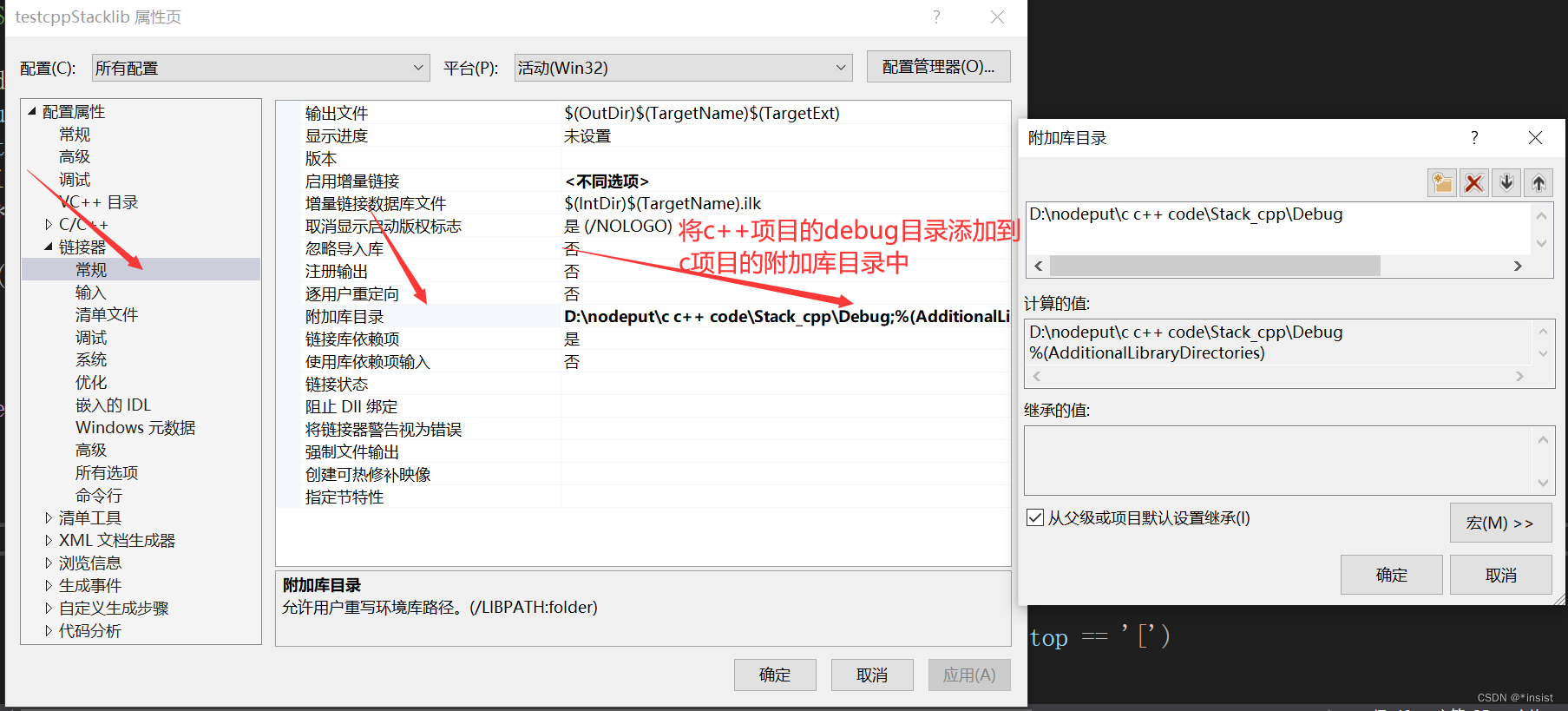Select 所有选项 under 链接器
The height and width of the screenshot is (711, 1568).
point(107,473)
